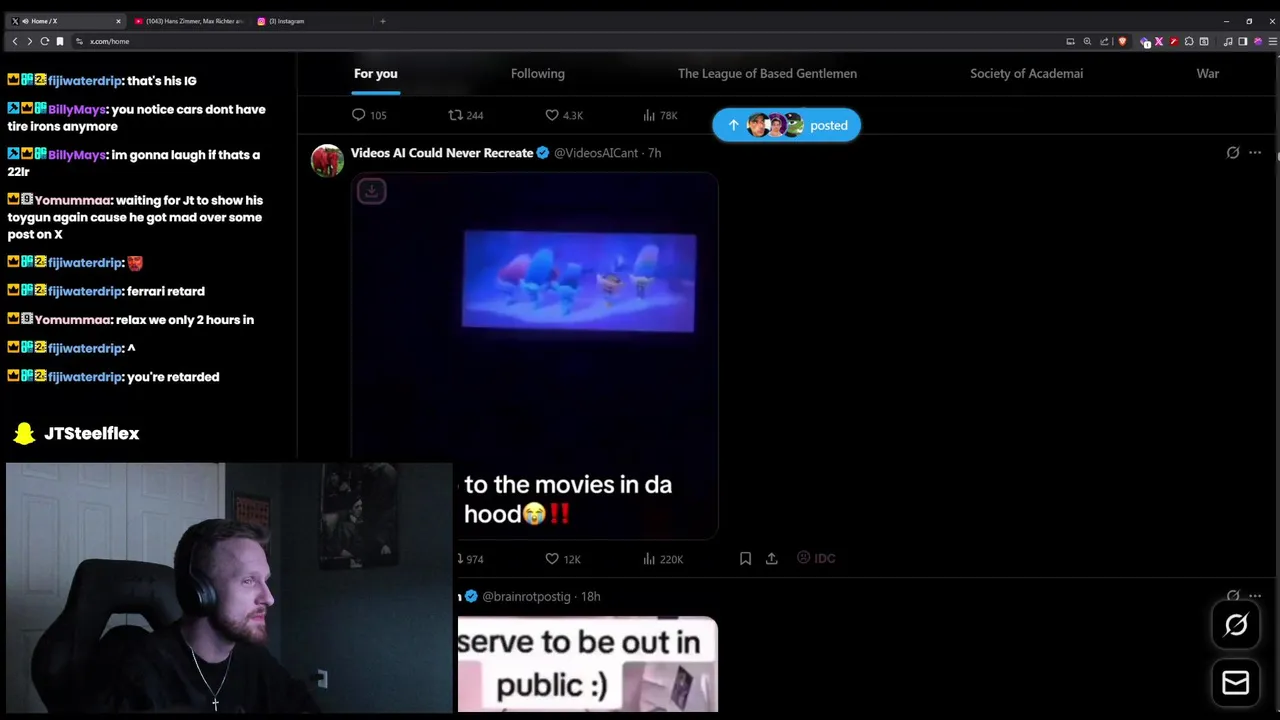Like the post with 4.3K likes

coord(552,115)
